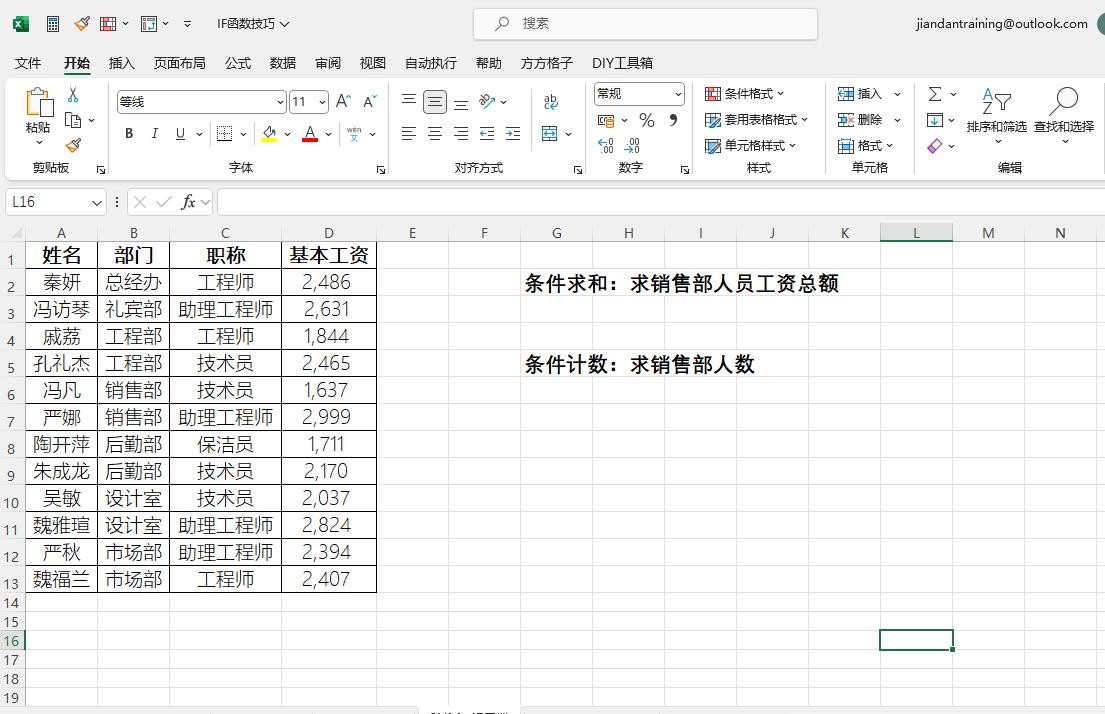
Task: Click the increase indent icon
Action: tap(513, 133)
